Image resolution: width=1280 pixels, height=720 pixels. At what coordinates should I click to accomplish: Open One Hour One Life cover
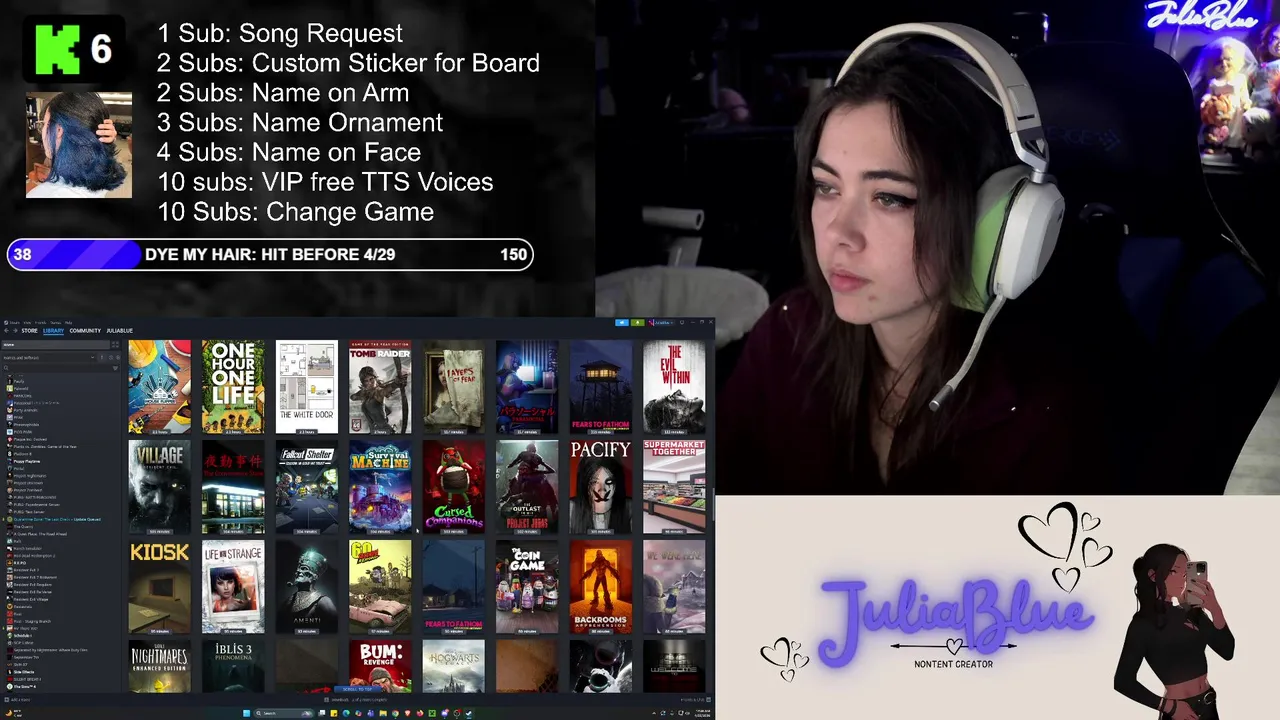233,387
